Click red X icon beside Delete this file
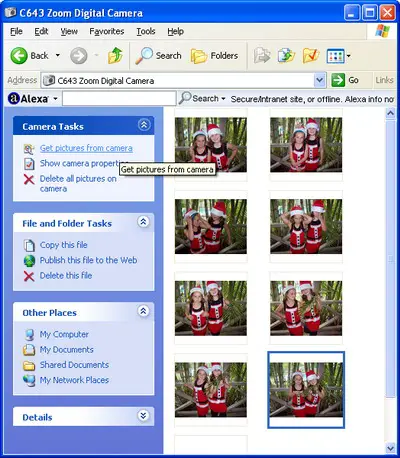Image resolution: width=400 pixels, height=458 pixels. click(x=29, y=276)
